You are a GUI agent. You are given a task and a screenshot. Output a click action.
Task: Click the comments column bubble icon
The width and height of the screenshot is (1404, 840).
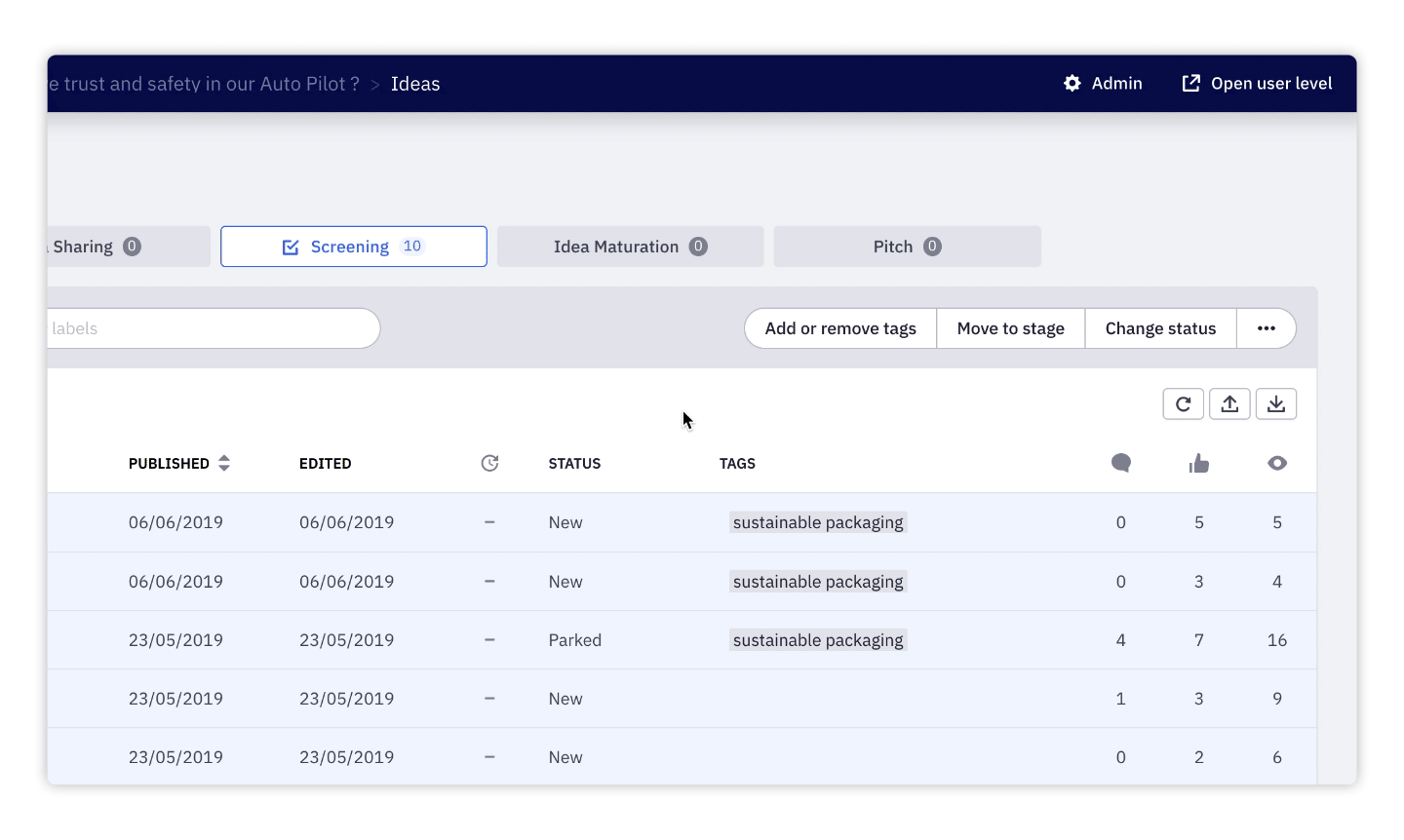1121,463
